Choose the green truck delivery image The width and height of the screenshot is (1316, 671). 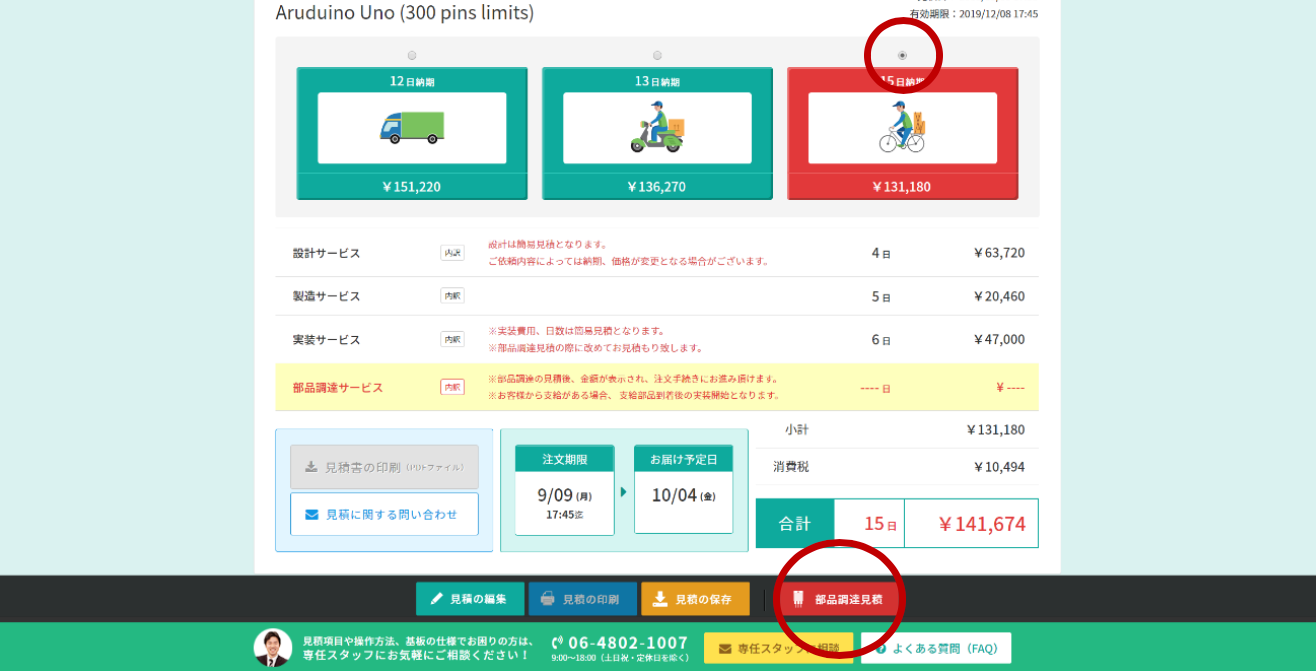click(412, 128)
